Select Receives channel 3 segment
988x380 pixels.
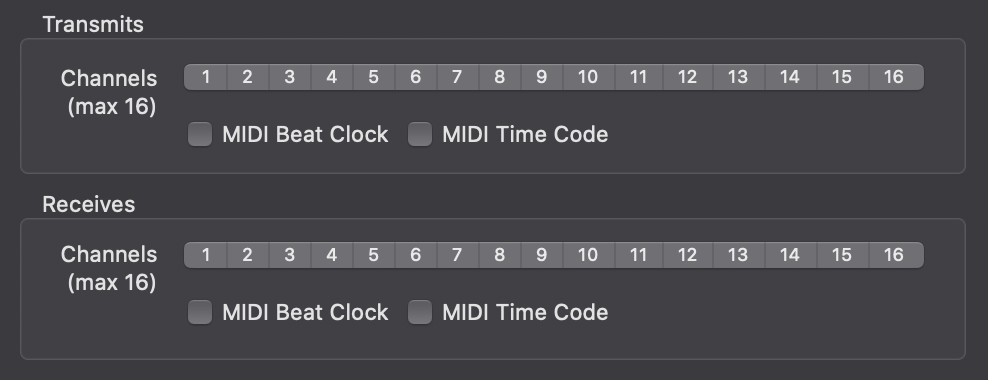point(290,255)
